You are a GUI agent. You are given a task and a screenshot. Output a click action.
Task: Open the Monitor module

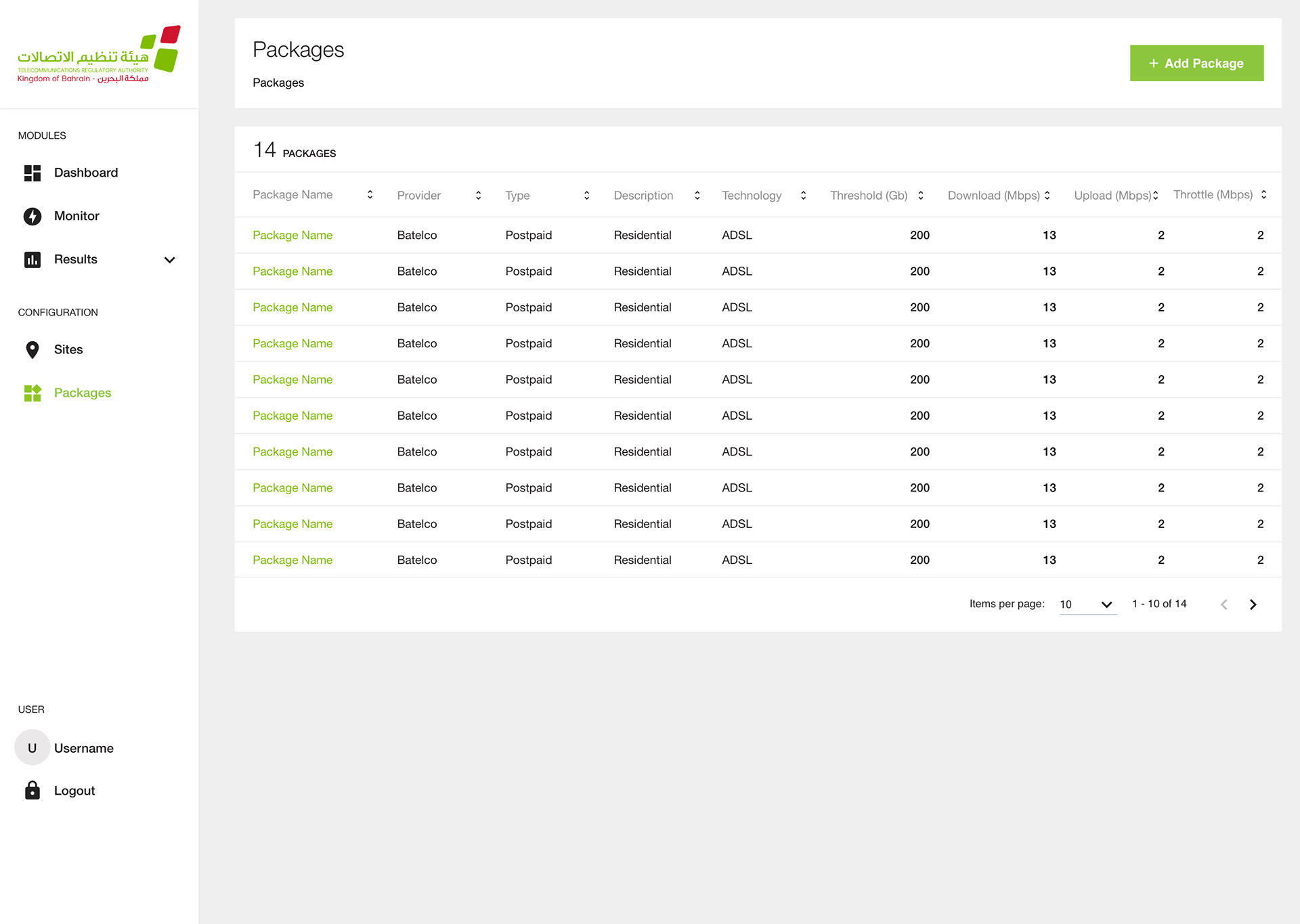pos(77,216)
